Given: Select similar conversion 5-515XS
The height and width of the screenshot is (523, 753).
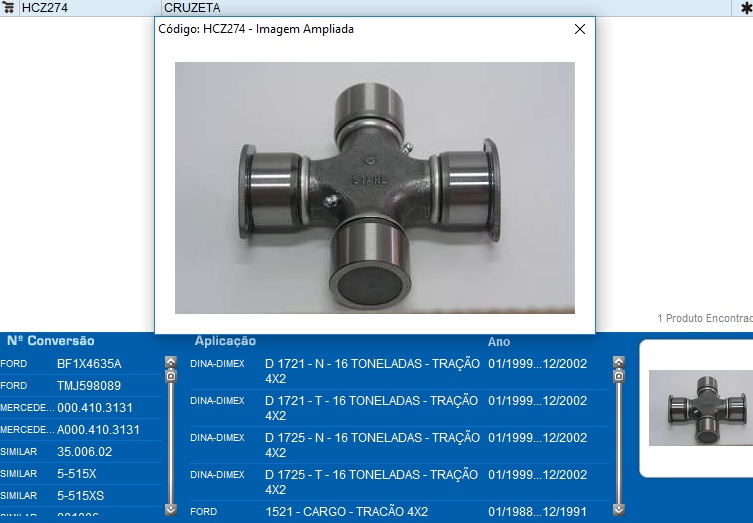Looking at the screenshot, I should [80, 496].
